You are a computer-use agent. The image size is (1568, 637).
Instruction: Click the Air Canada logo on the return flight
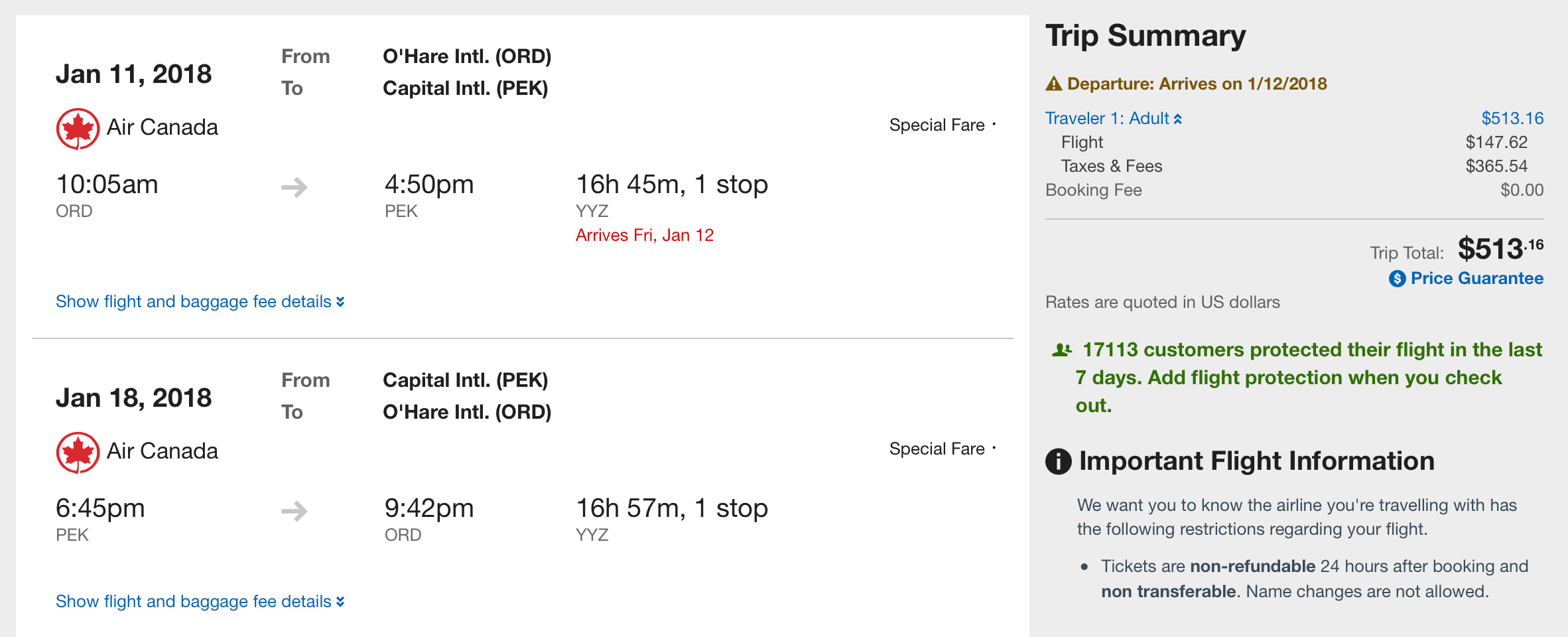tap(78, 453)
